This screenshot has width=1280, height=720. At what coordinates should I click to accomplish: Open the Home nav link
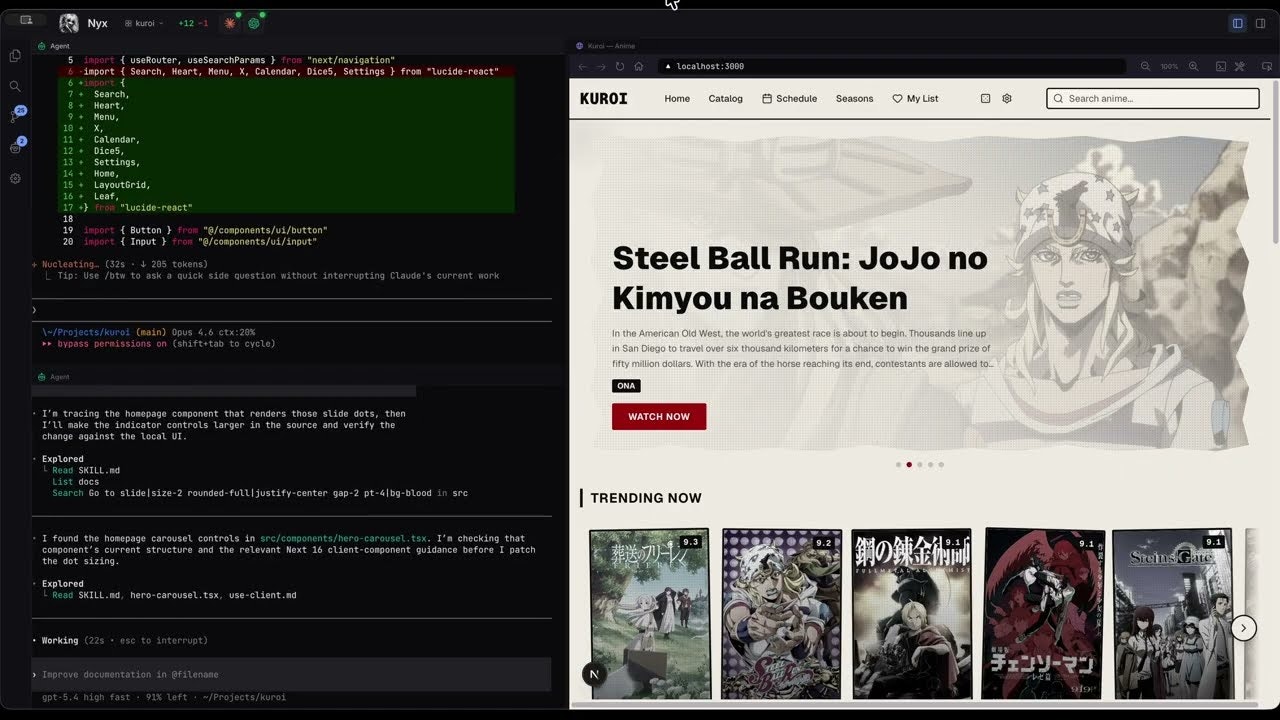coord(677,98)
